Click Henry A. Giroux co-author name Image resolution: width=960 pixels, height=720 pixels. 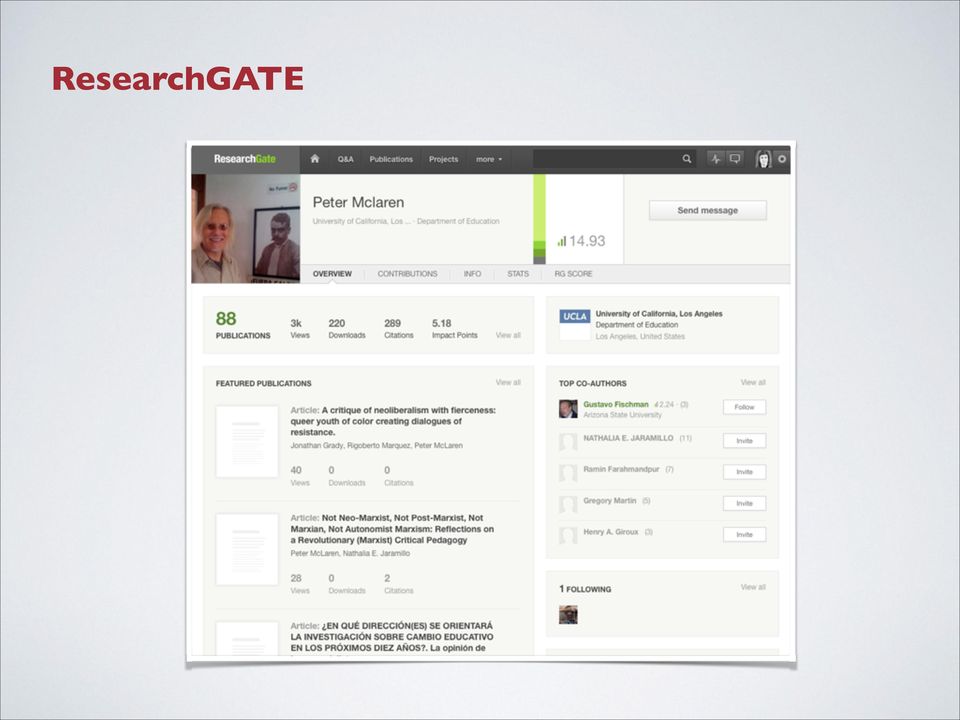click(610, 532)
